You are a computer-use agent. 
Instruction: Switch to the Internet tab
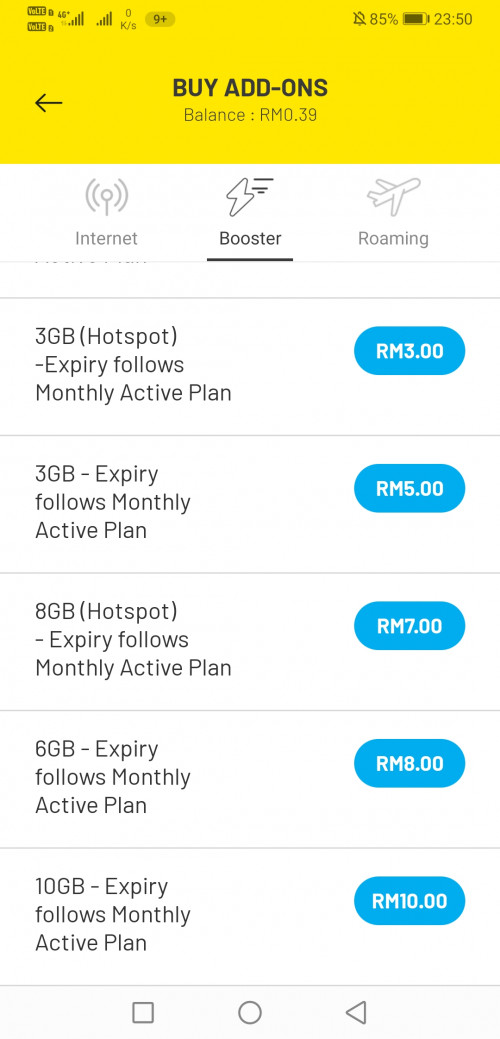106,238
